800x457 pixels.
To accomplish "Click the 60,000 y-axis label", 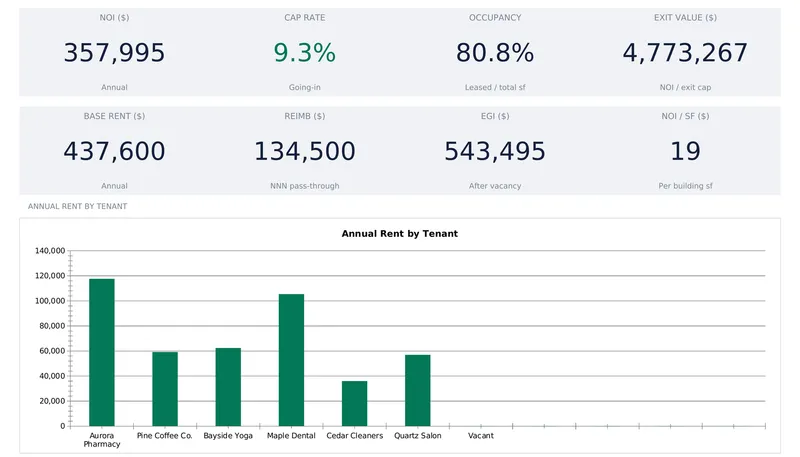I will 53,351.
